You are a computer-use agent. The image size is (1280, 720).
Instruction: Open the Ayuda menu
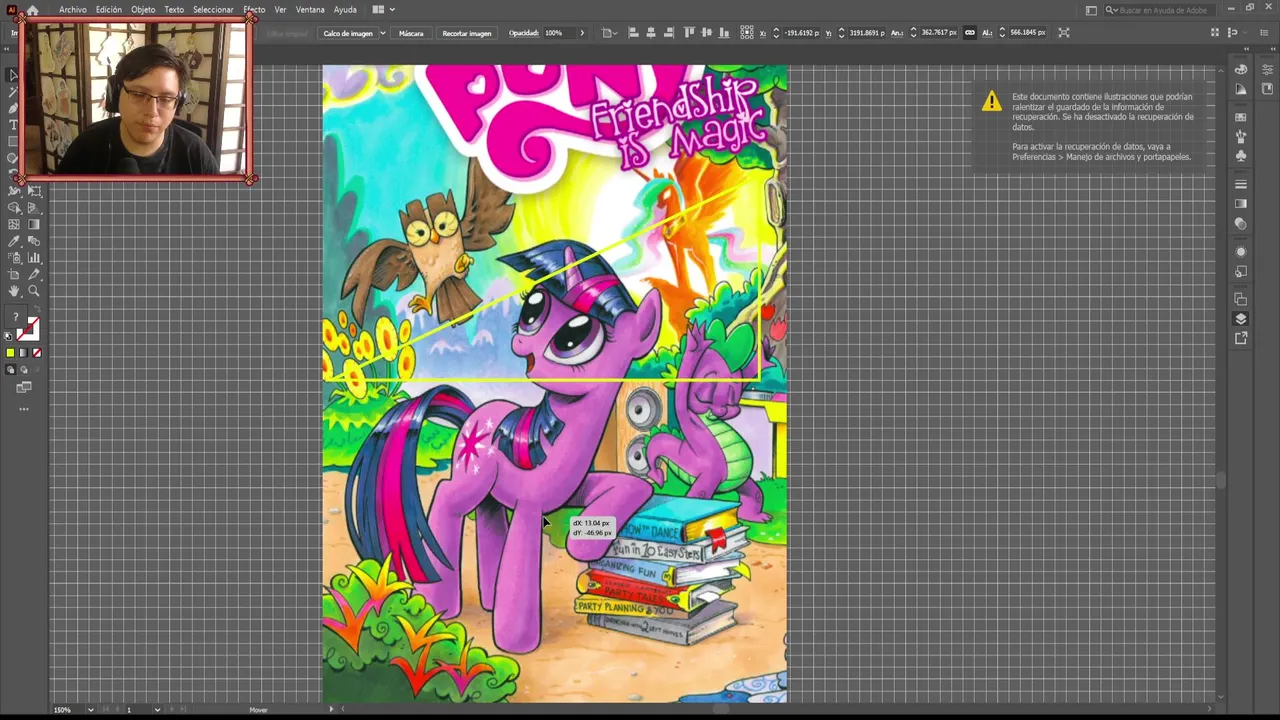[x=345, y=10]
